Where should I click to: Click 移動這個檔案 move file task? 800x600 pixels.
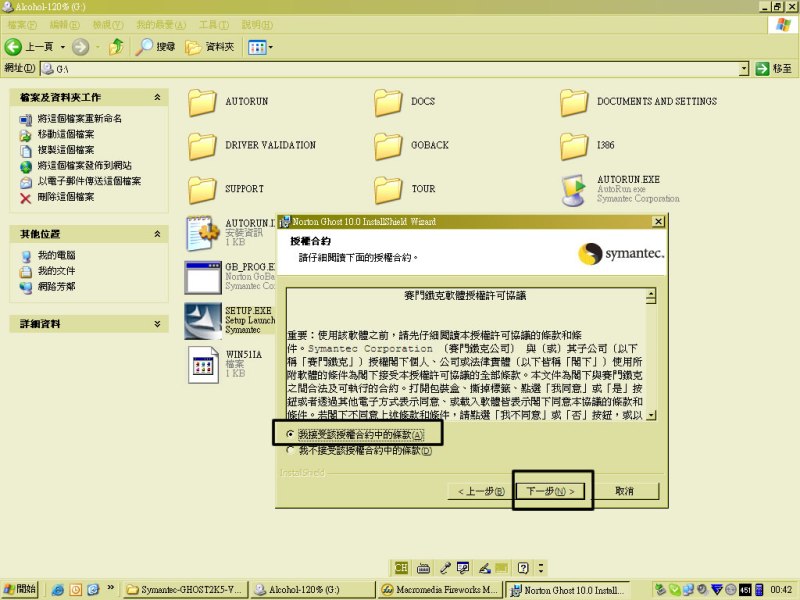click(66, 135)
